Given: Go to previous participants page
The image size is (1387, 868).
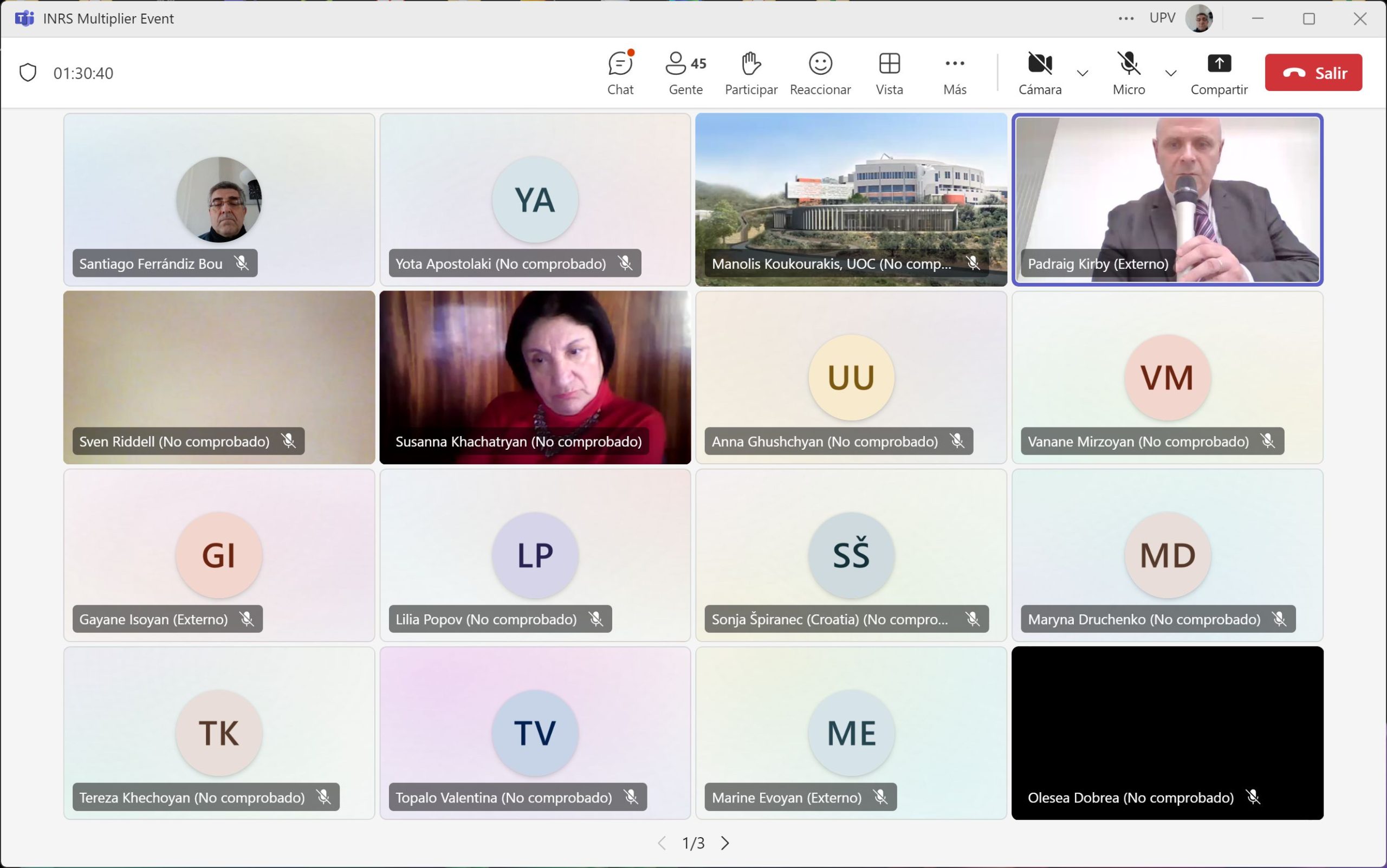Looking at the screenshot, I should 662,843.
